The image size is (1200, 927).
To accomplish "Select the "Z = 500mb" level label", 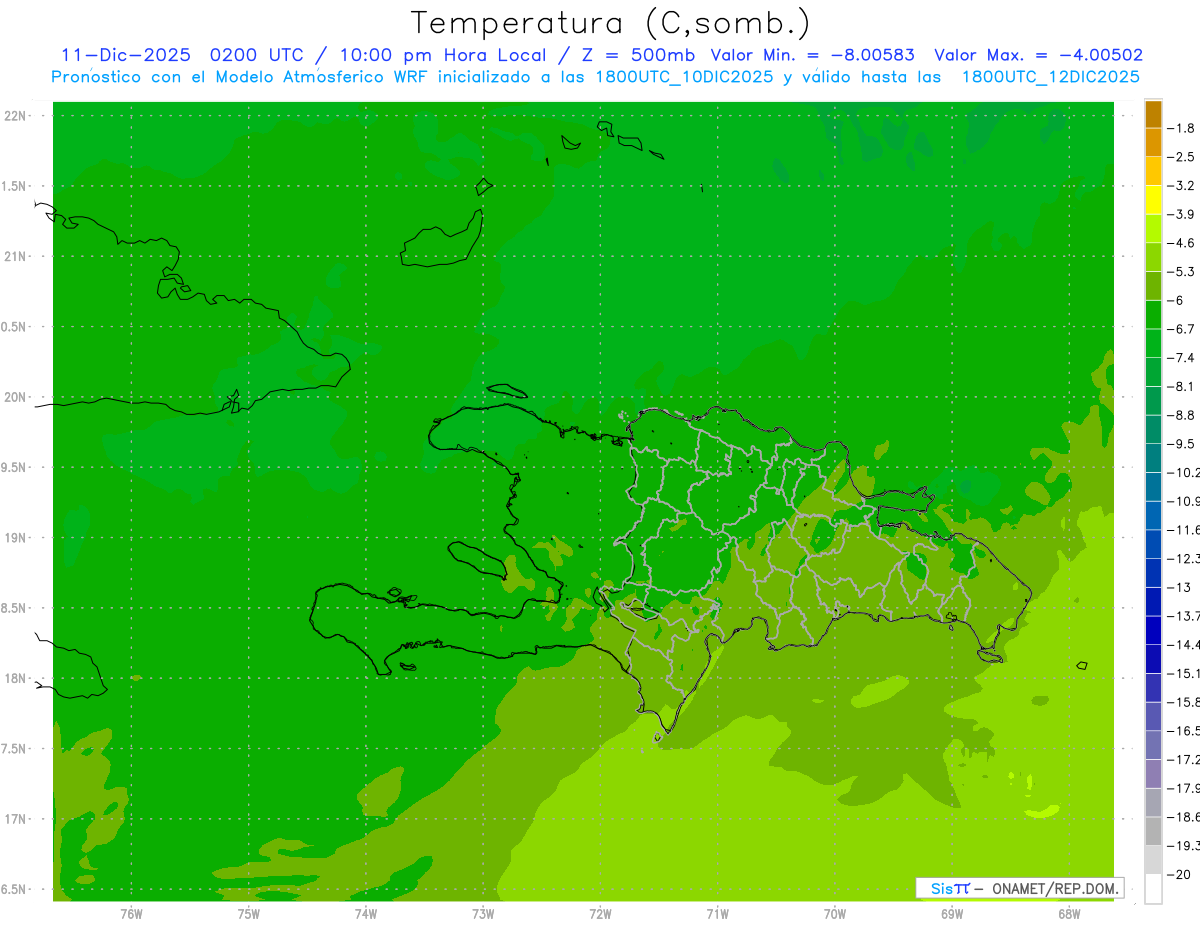I will click(640, 55).
